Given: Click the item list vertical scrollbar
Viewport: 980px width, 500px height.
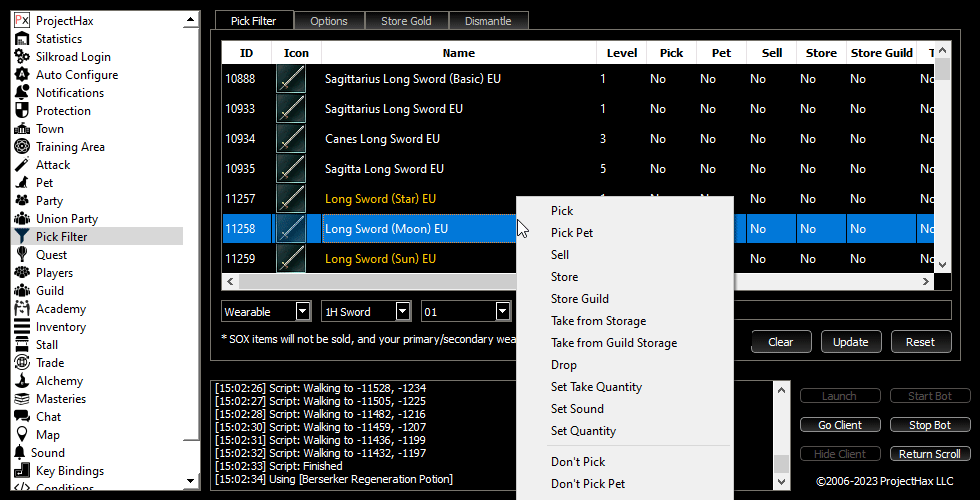Looking at the screenshot, I should coord(942,160).
